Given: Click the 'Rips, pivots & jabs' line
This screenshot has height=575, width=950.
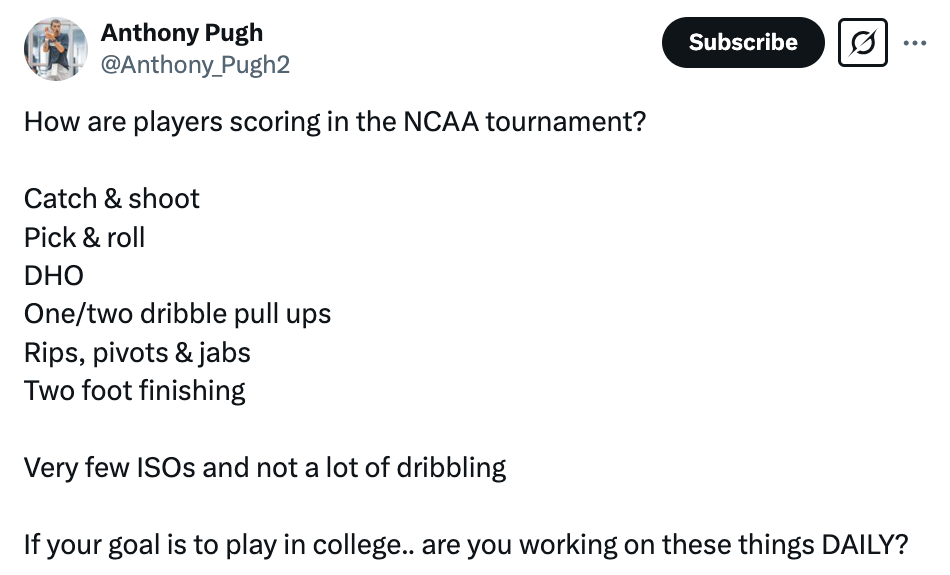Looking at the screenshot, I should point(137,352).
